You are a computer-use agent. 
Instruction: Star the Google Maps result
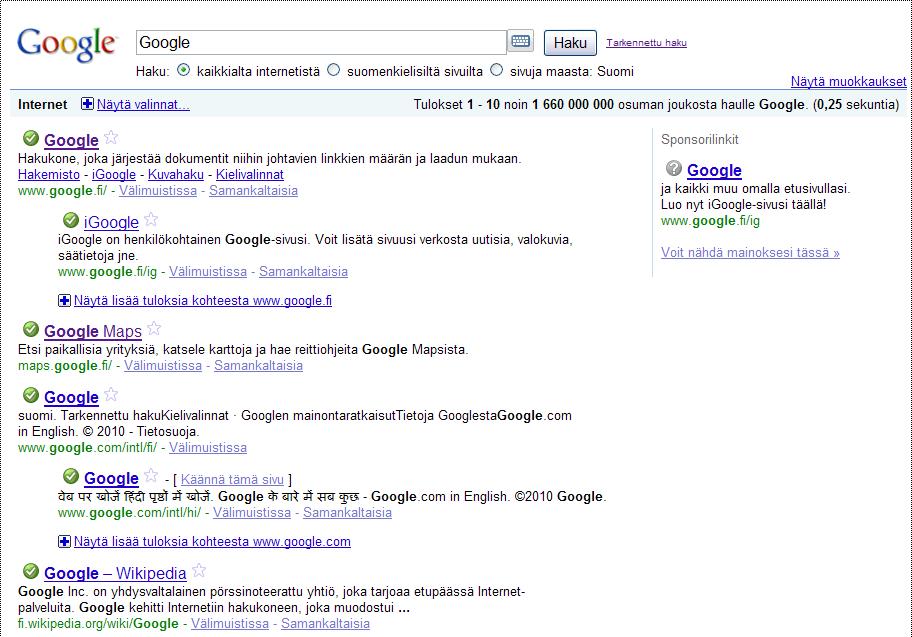pyautogui.click(x=154, y=328)
